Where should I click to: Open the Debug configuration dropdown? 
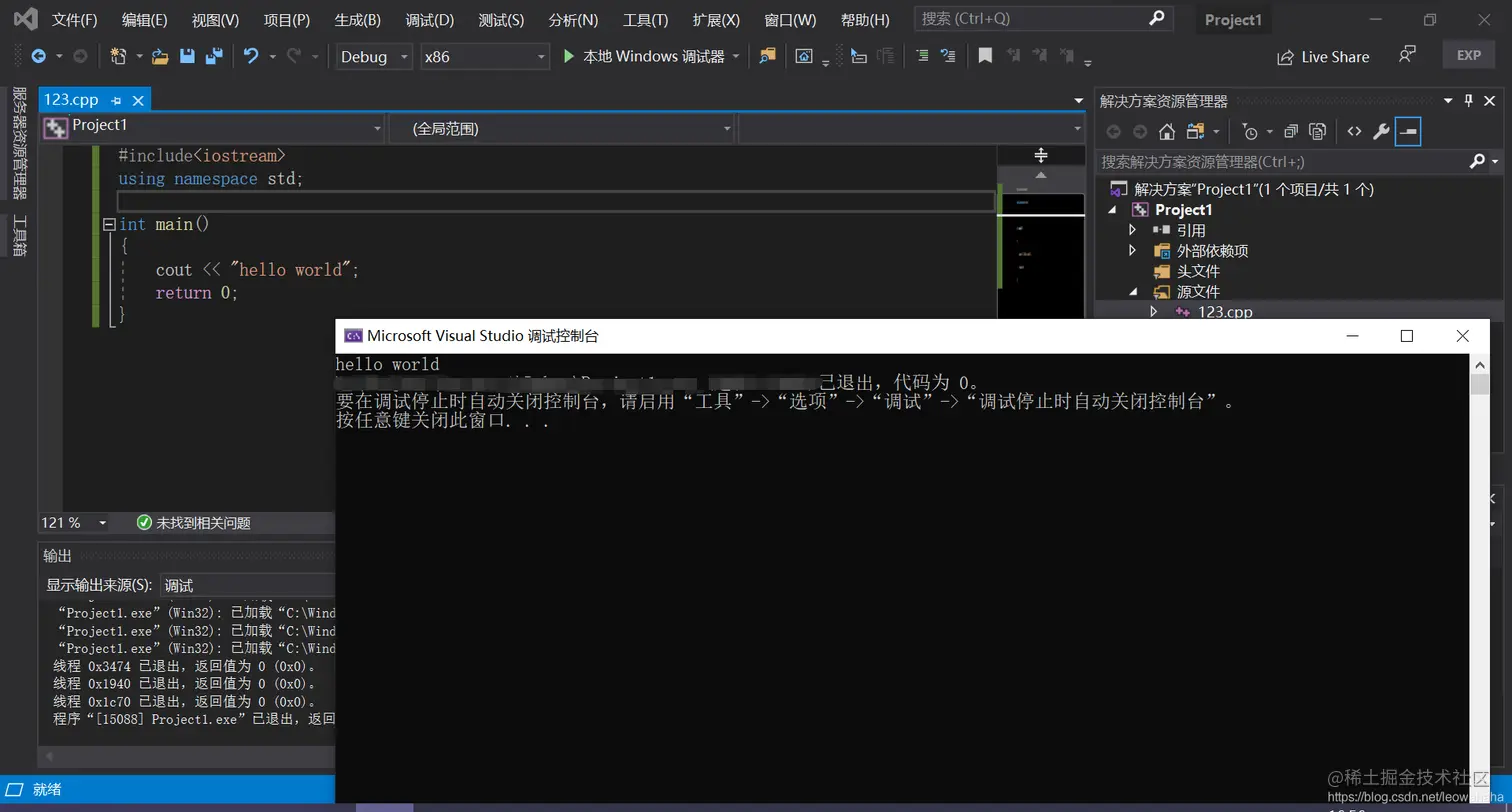(x=371, y=57)
